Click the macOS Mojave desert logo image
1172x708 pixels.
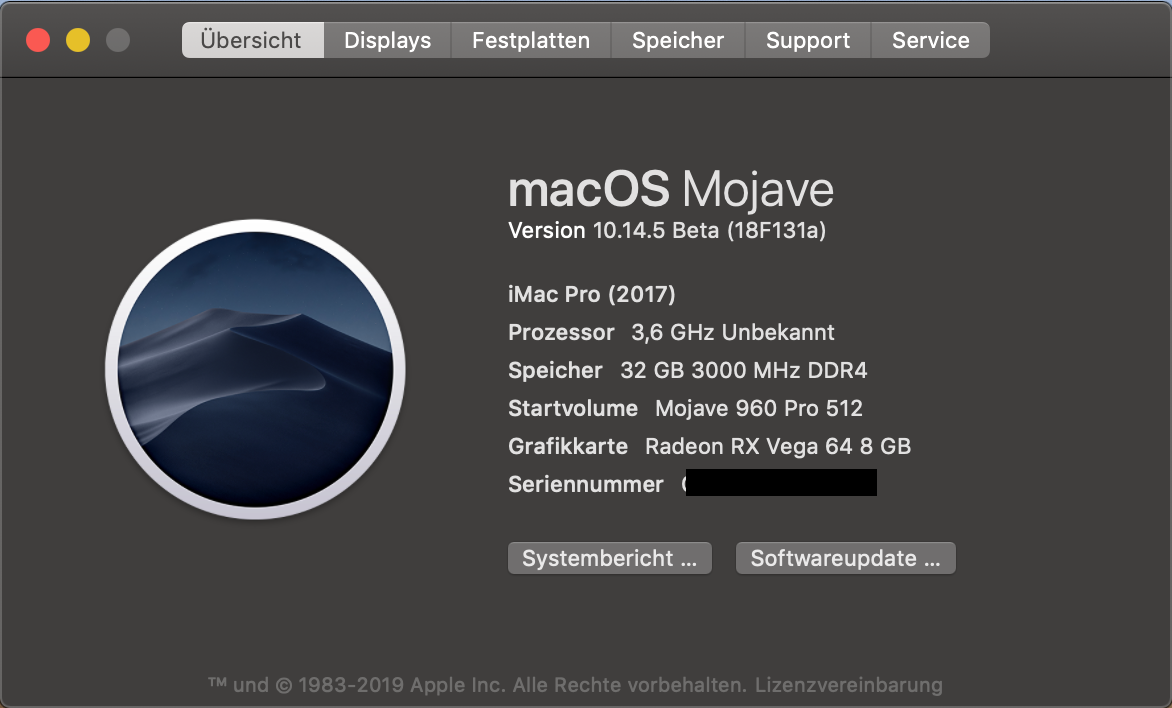click(x=255, y=369)
